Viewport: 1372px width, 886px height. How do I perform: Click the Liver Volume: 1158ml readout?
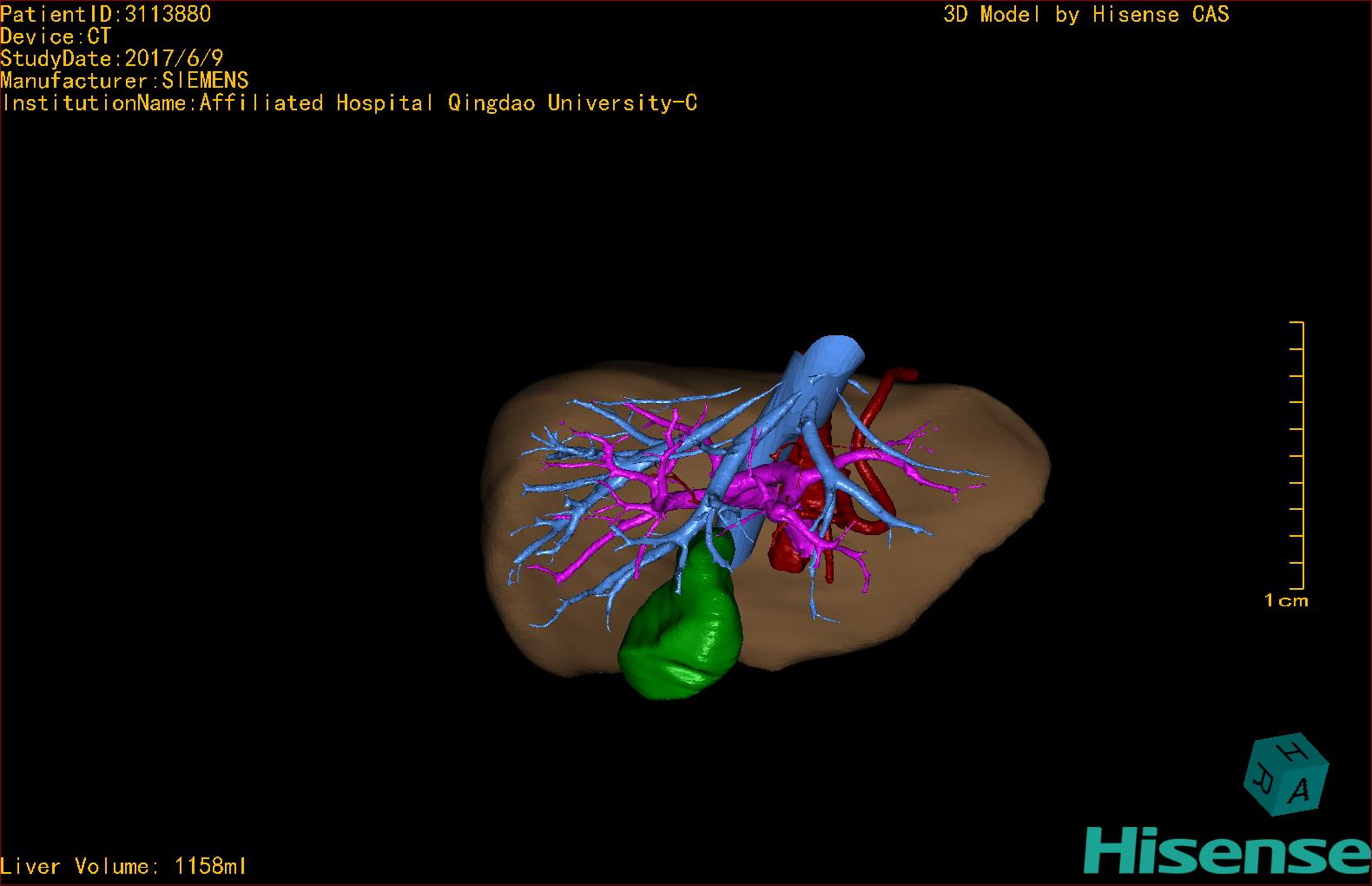tap(123, 866)
